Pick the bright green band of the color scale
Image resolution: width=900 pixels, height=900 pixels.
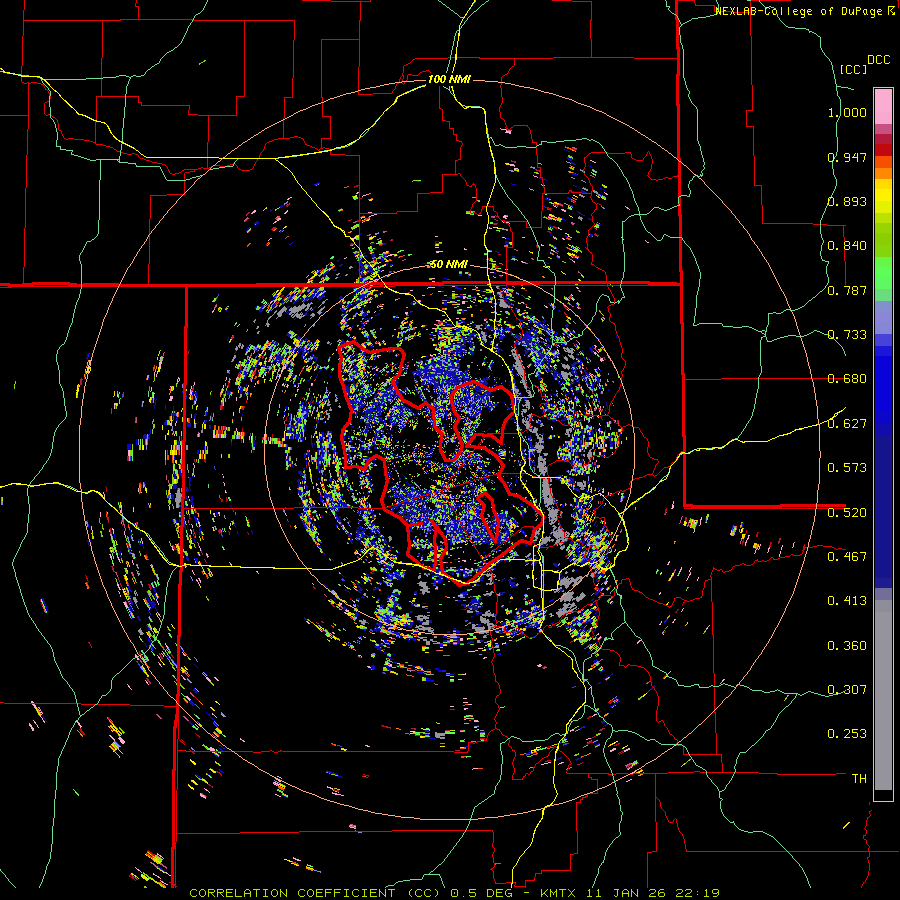883,273
